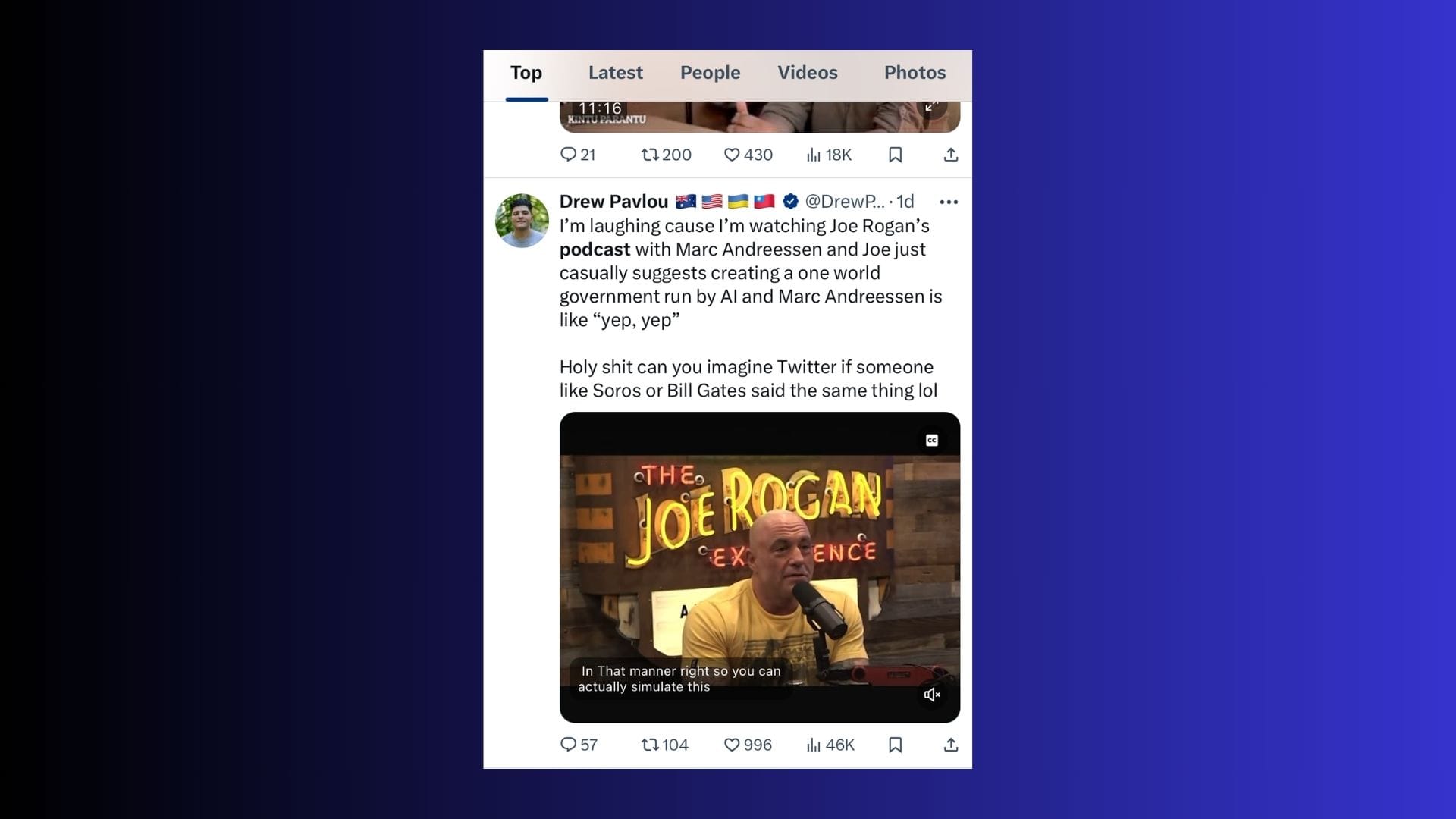Open Drew Pavlou's profile picture
This screenshot has height=819, width=1456.
(x=522, y=221)
